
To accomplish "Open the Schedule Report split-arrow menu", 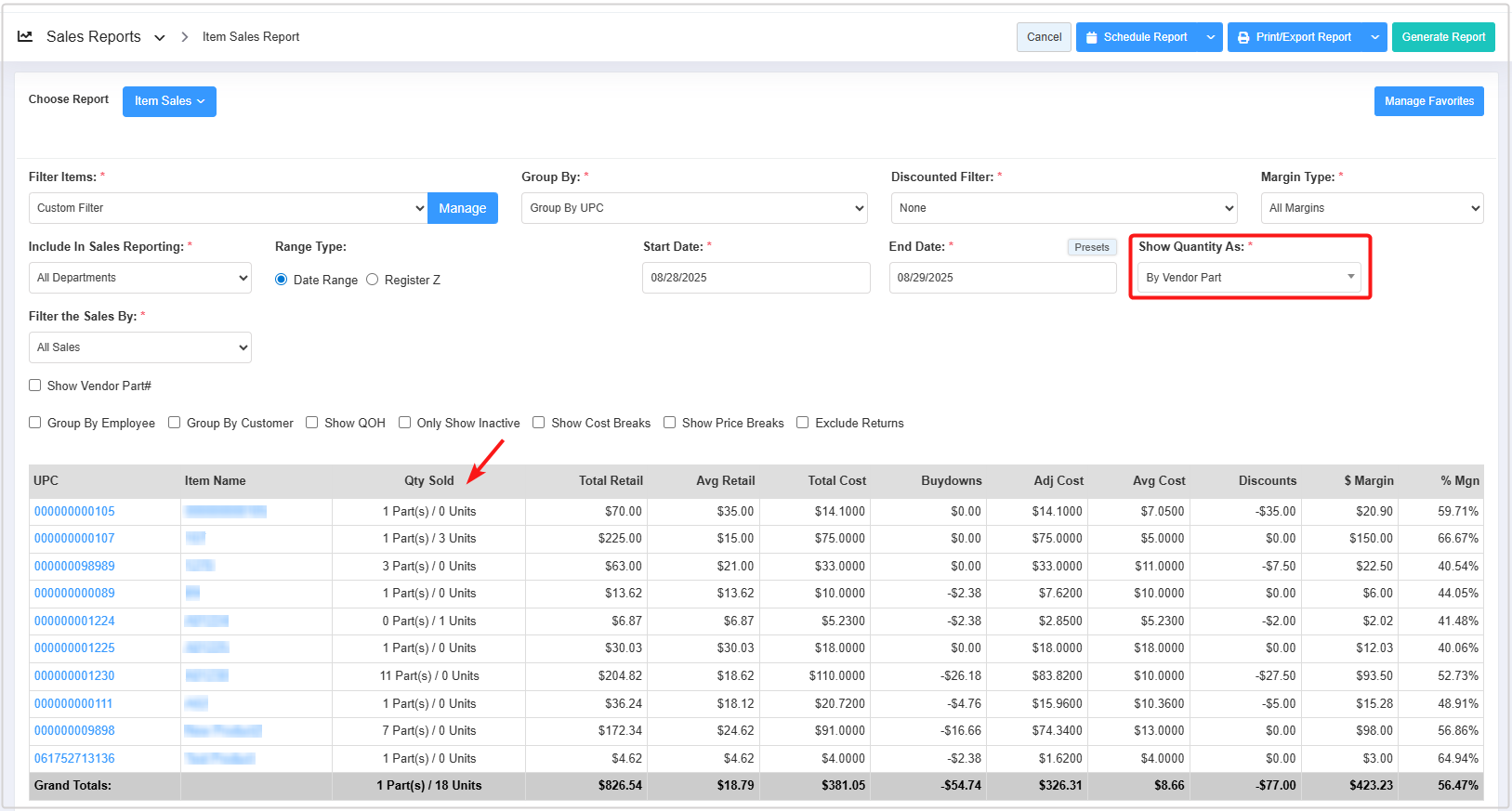I will point(1210,37).
